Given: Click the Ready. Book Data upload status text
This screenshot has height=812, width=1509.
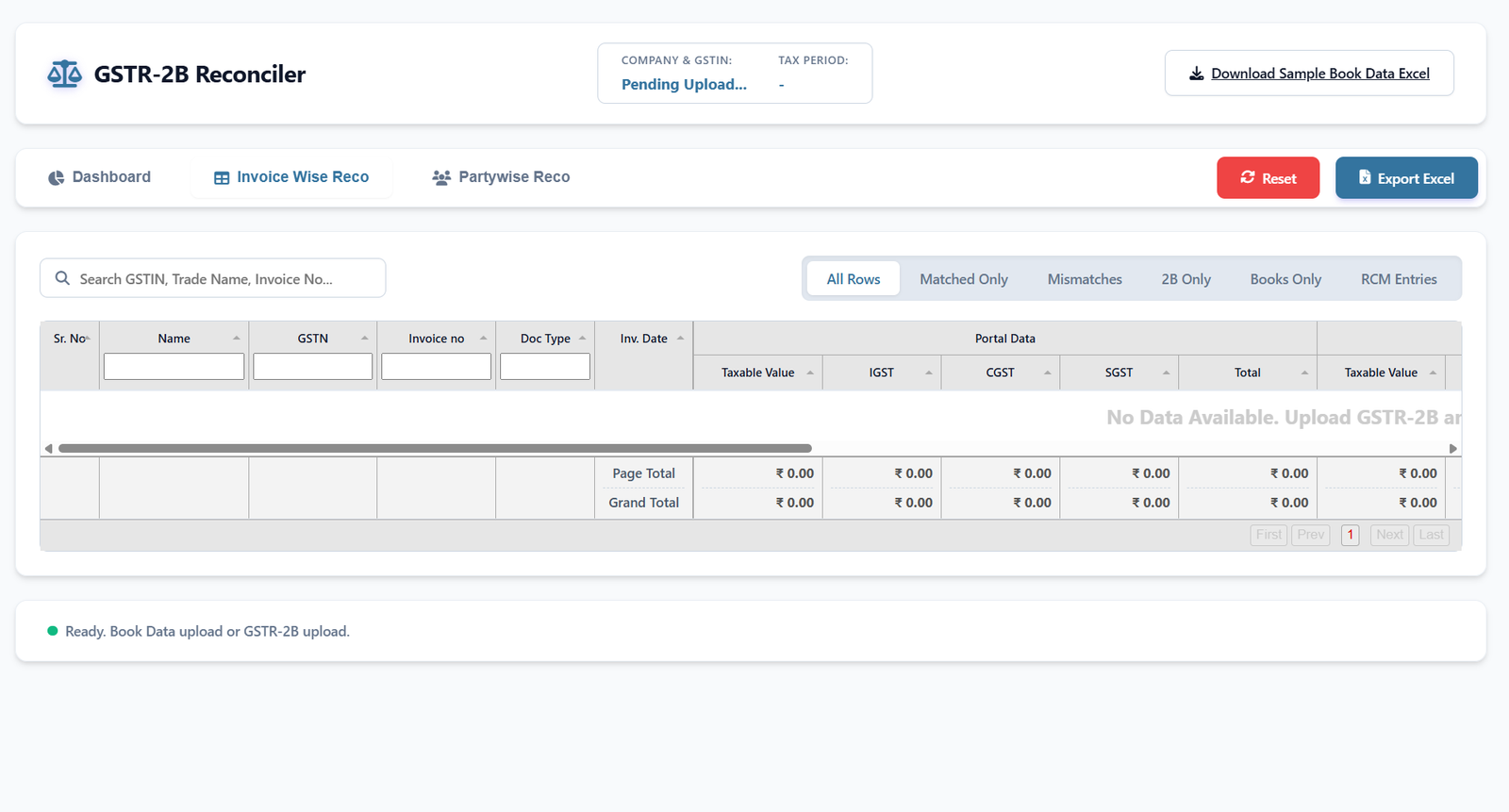Looking at the screenshot, I should pos(207,632).
